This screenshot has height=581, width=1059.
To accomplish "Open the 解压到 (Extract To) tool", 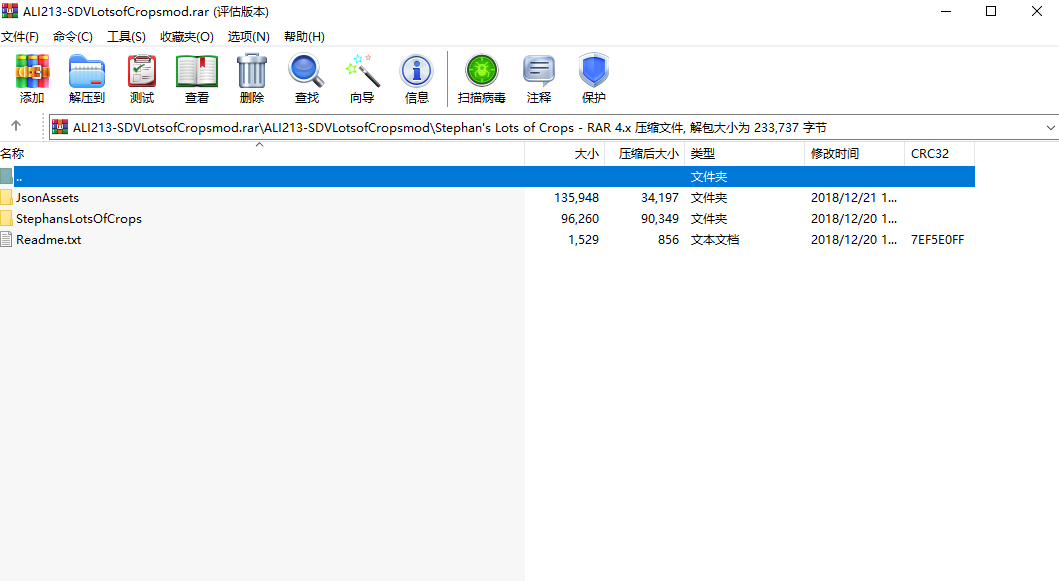I will point(86,78).
